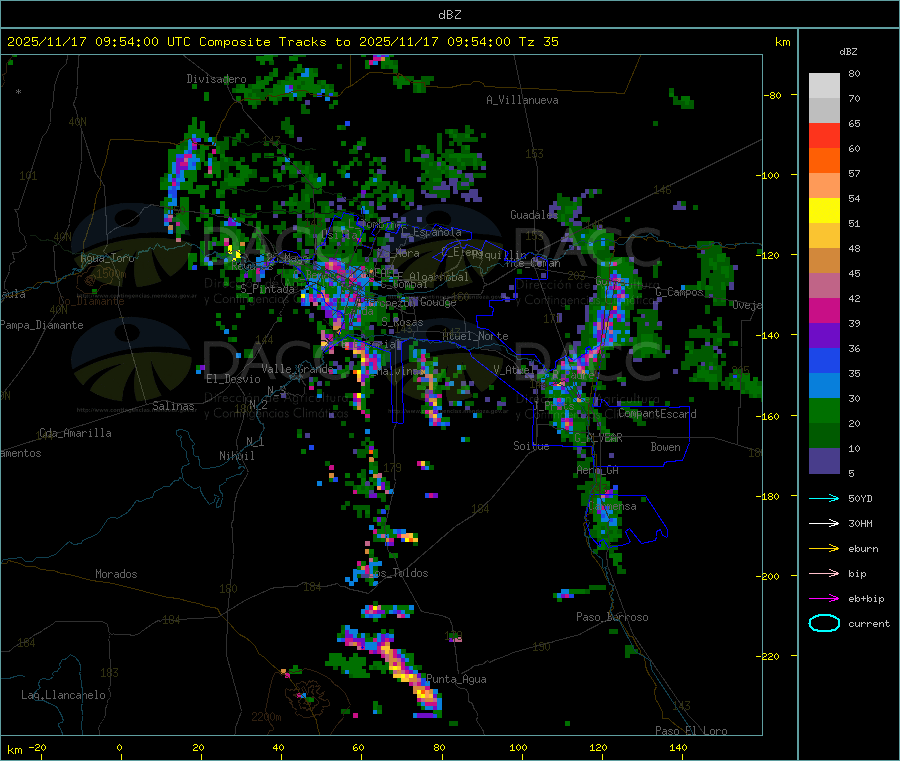Viewport: 900px width, 761px height.
Task: Click the G_Campos location label
Action: (x=679, y=292)
